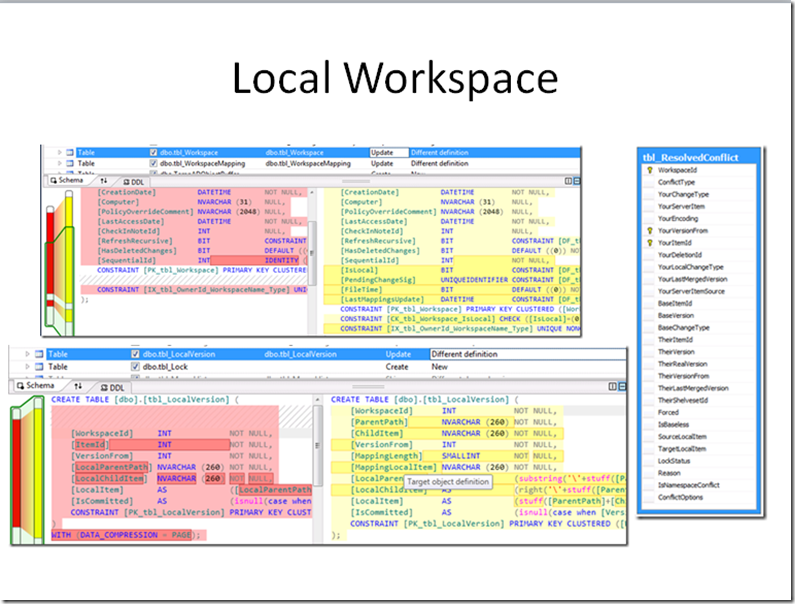Open Update action dropdown for dbo.tbl_Workspace

tap(388, 152)
